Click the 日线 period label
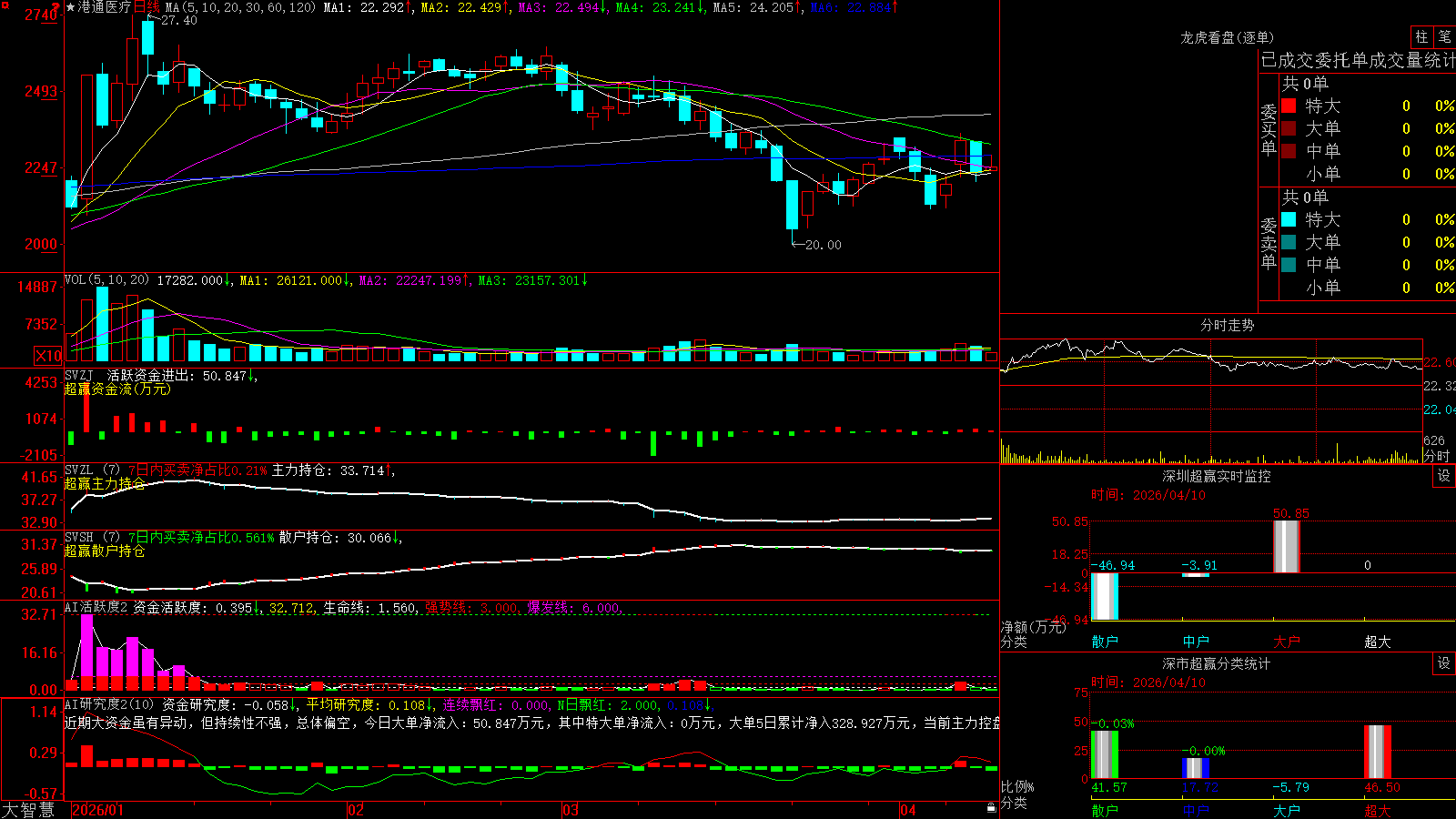This screenshot has height=819, width=1456. pyautogui.click(x=147, y=7)
